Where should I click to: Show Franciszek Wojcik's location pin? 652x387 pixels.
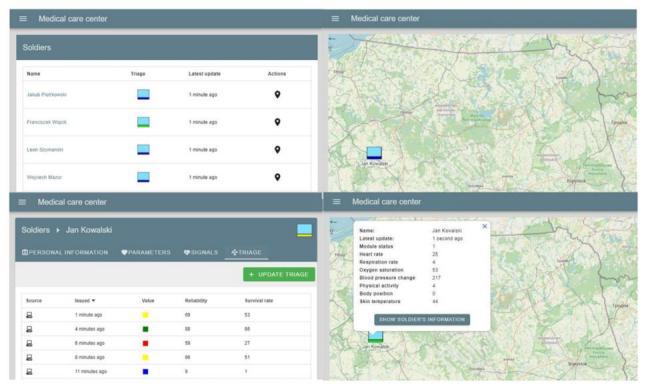tap(277, 122)
